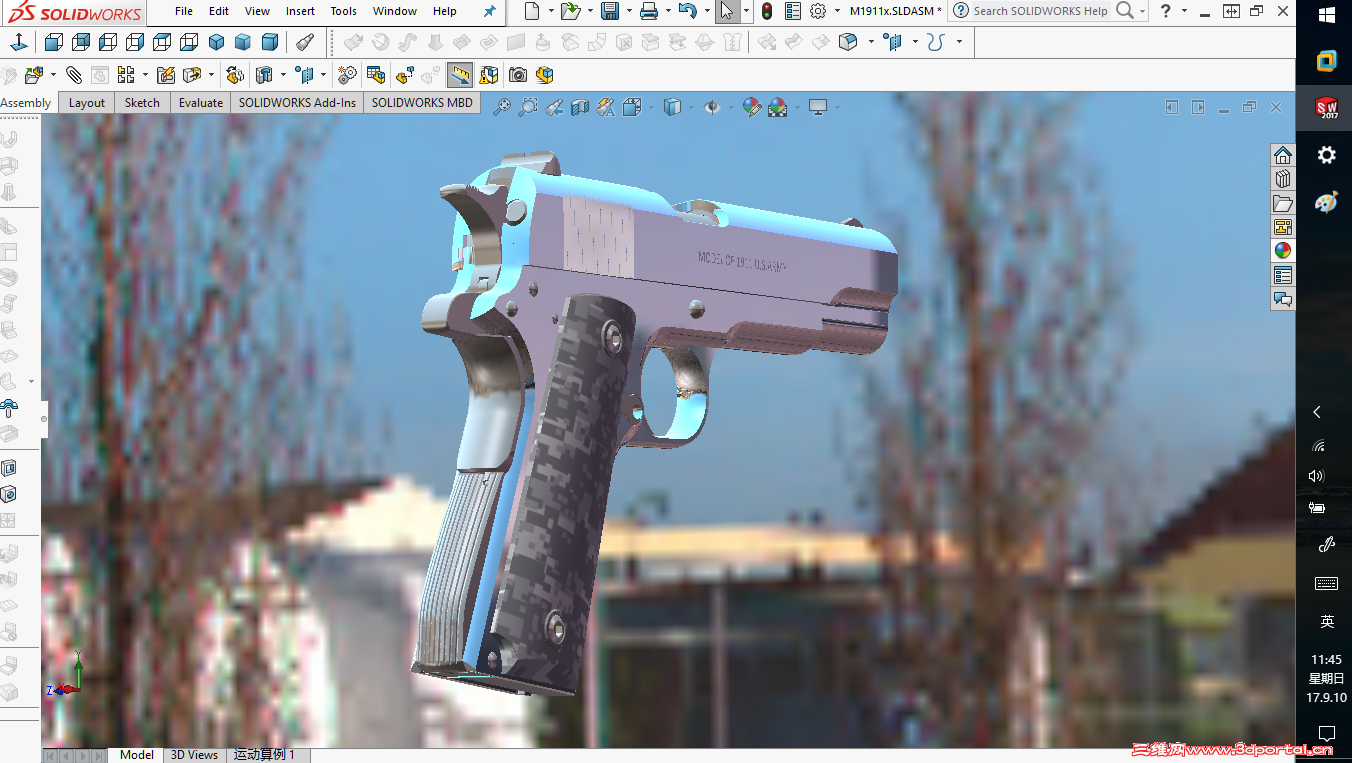
Task: Open the Design Library panel
Action: coord(1283,178)
